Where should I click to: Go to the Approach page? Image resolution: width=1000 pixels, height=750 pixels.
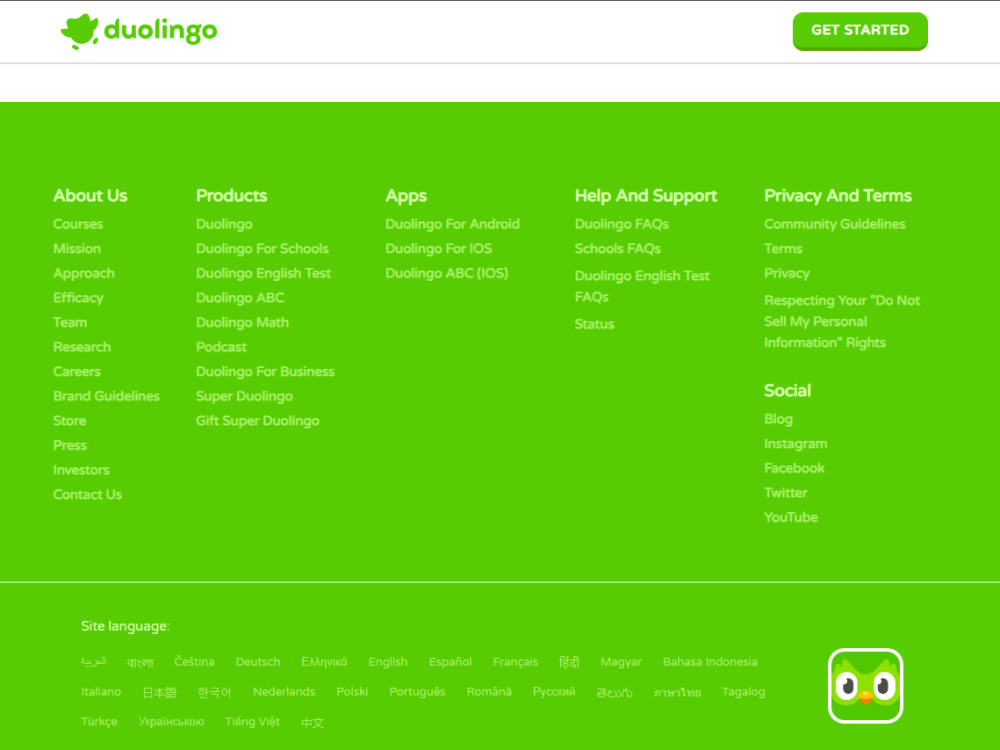click(x=84, y=274)
